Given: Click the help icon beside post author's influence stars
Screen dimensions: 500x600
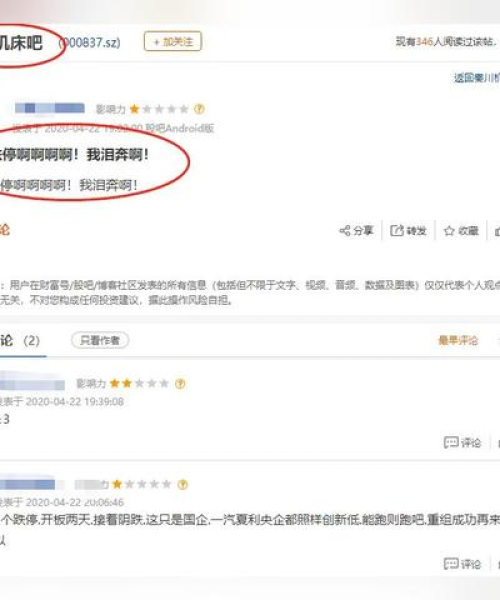Looking at the screenshot, I should tap(199, 109).
